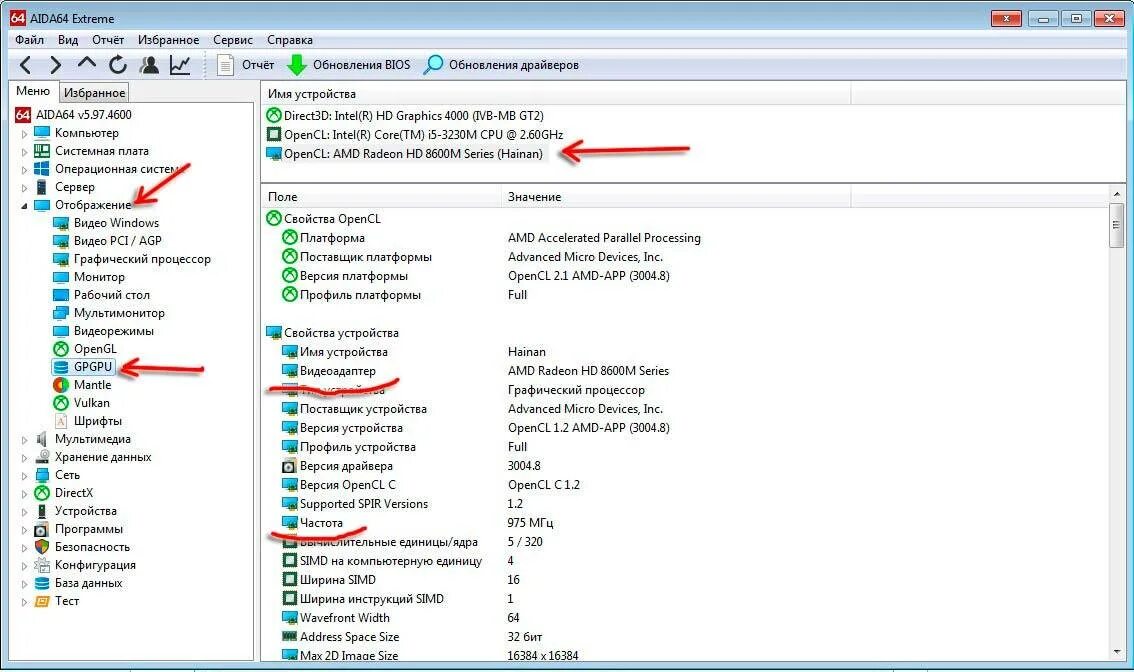This screenshot has height=672, width=1134.
Task: Select OpenCL Intel Core i5-3230M CPU device
Action: [414, 135]
